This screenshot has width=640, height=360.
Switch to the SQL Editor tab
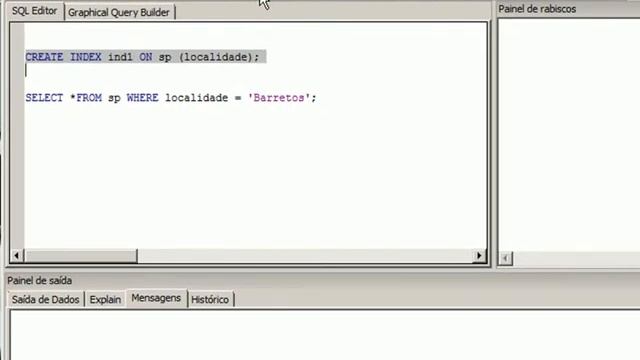click(x=35, y=11)
